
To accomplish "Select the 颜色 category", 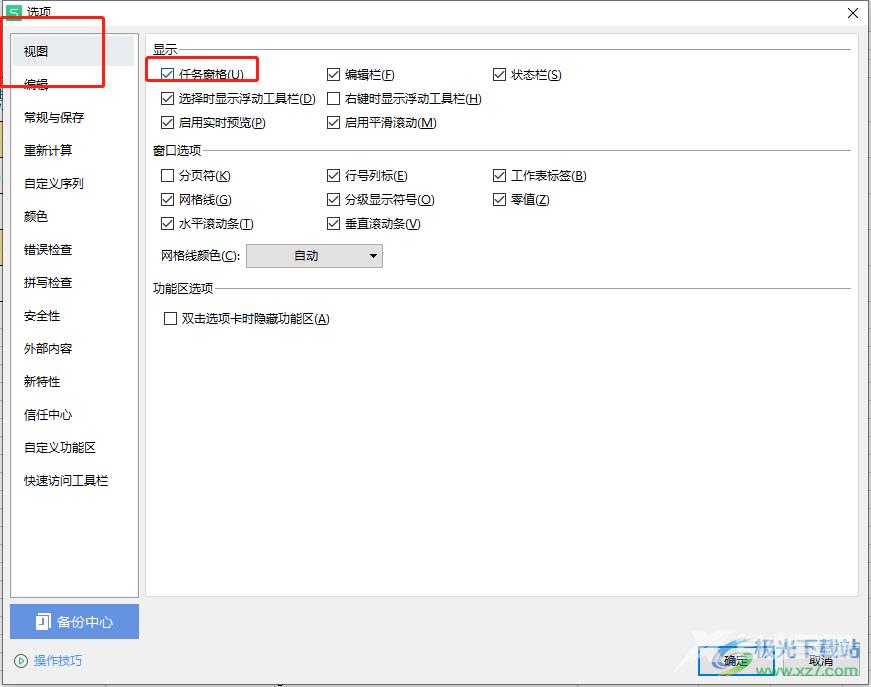I will pyautogui.click(x=73, y=216).
